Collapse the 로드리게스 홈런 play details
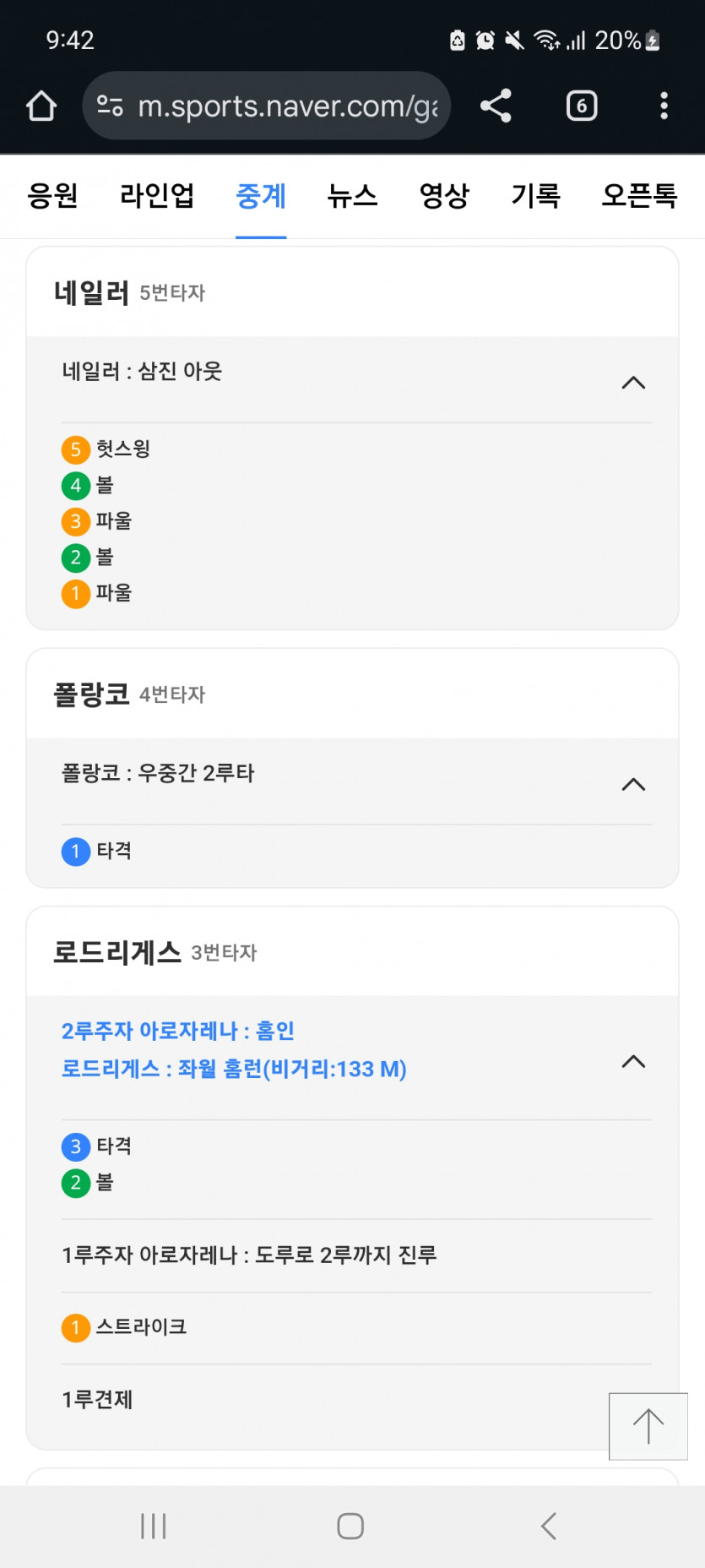 tap(633, 1062)
